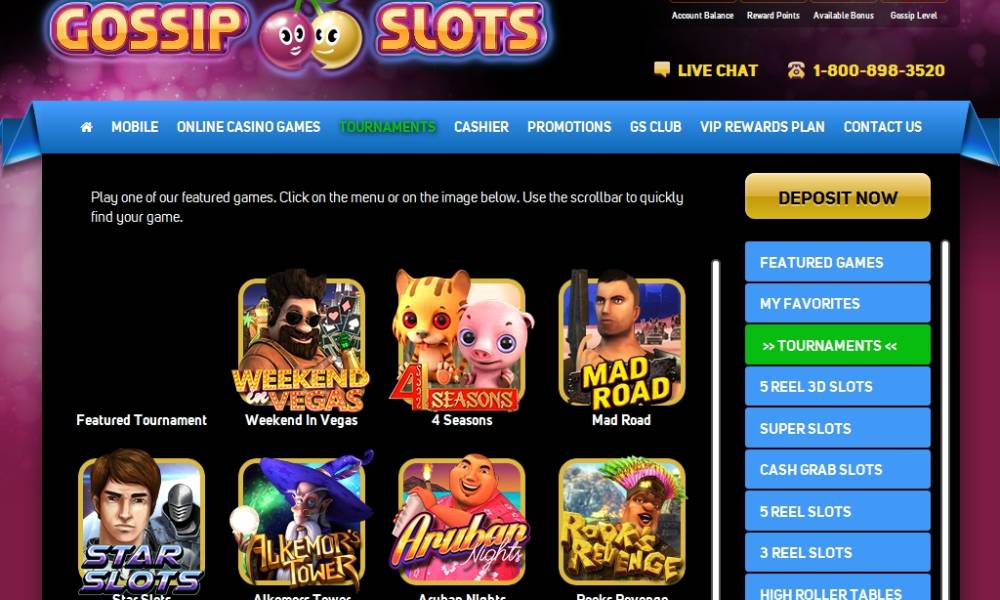Go to Online Casino Games menu
Screen dimensions: 1000x600
(x=248, y=127)
